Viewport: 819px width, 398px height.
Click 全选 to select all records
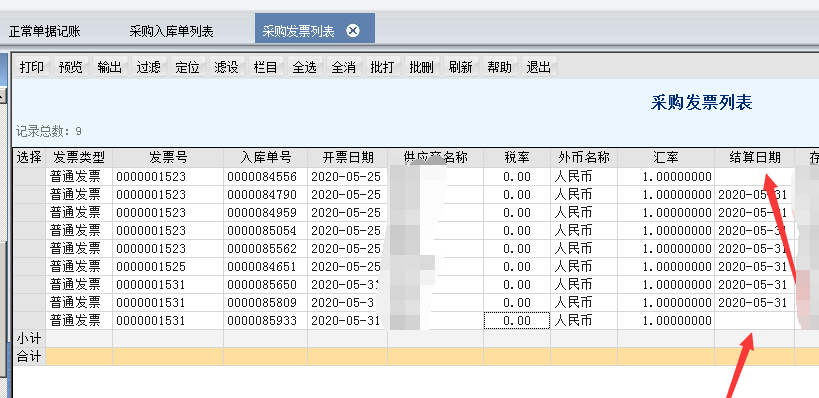305,67
